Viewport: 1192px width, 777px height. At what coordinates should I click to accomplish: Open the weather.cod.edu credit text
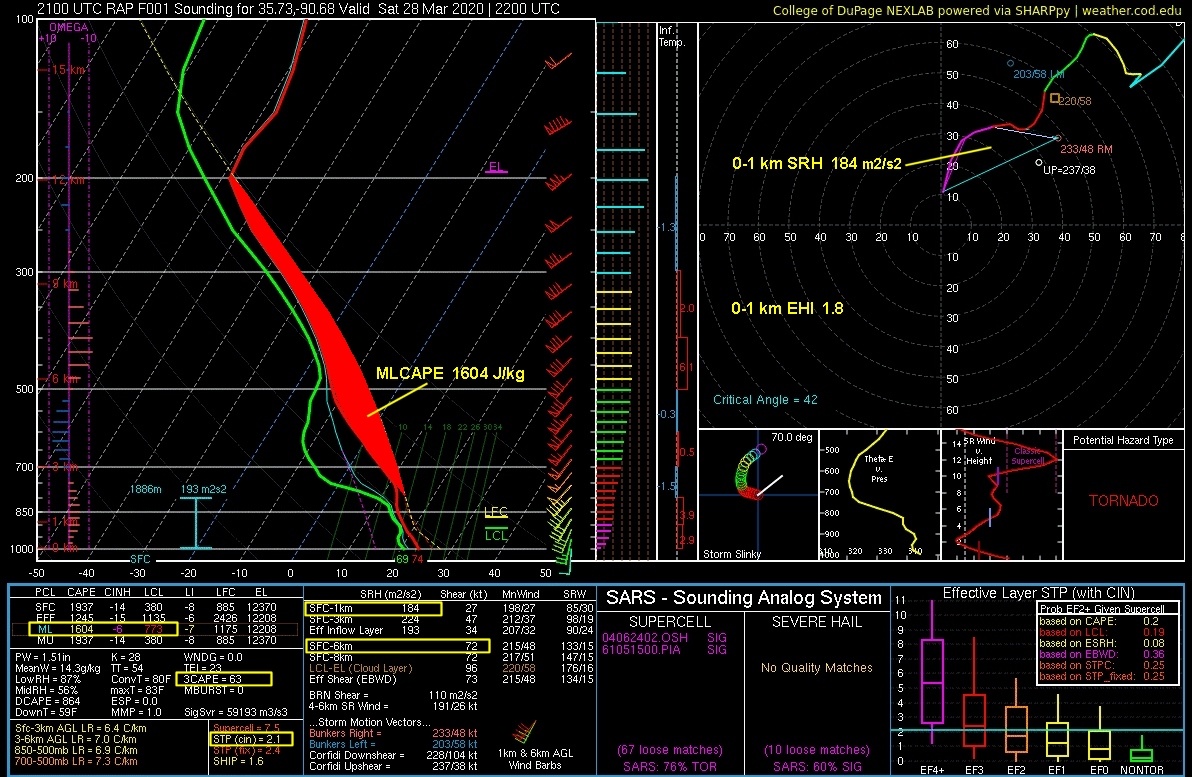1132,10
